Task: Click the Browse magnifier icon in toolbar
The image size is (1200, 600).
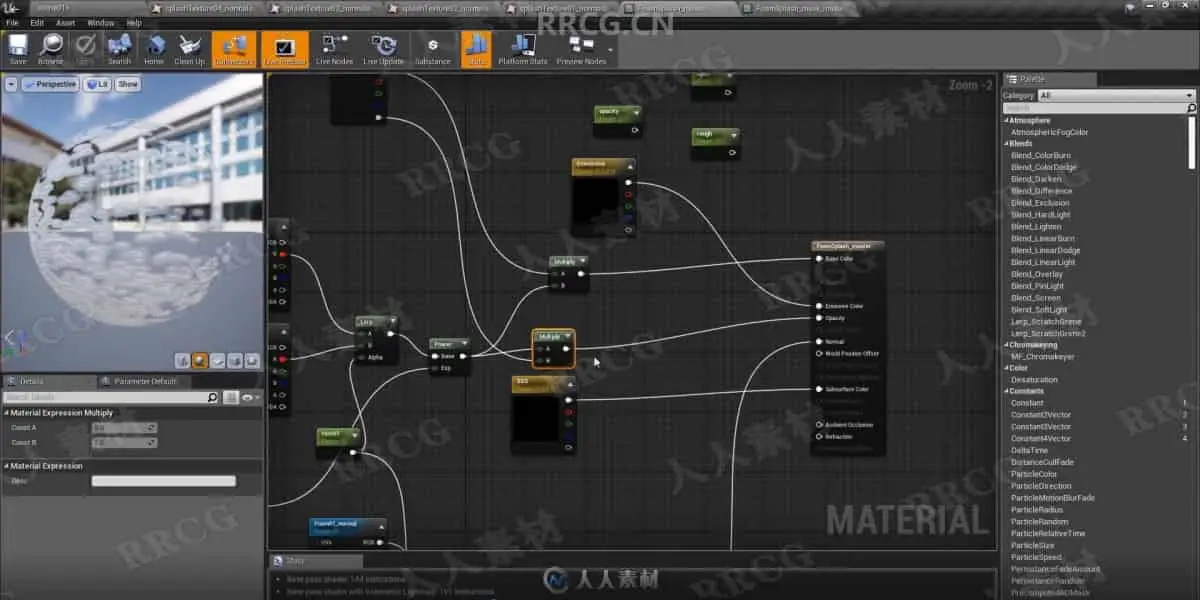Action: pyautogui.click(x=50, y=49)
